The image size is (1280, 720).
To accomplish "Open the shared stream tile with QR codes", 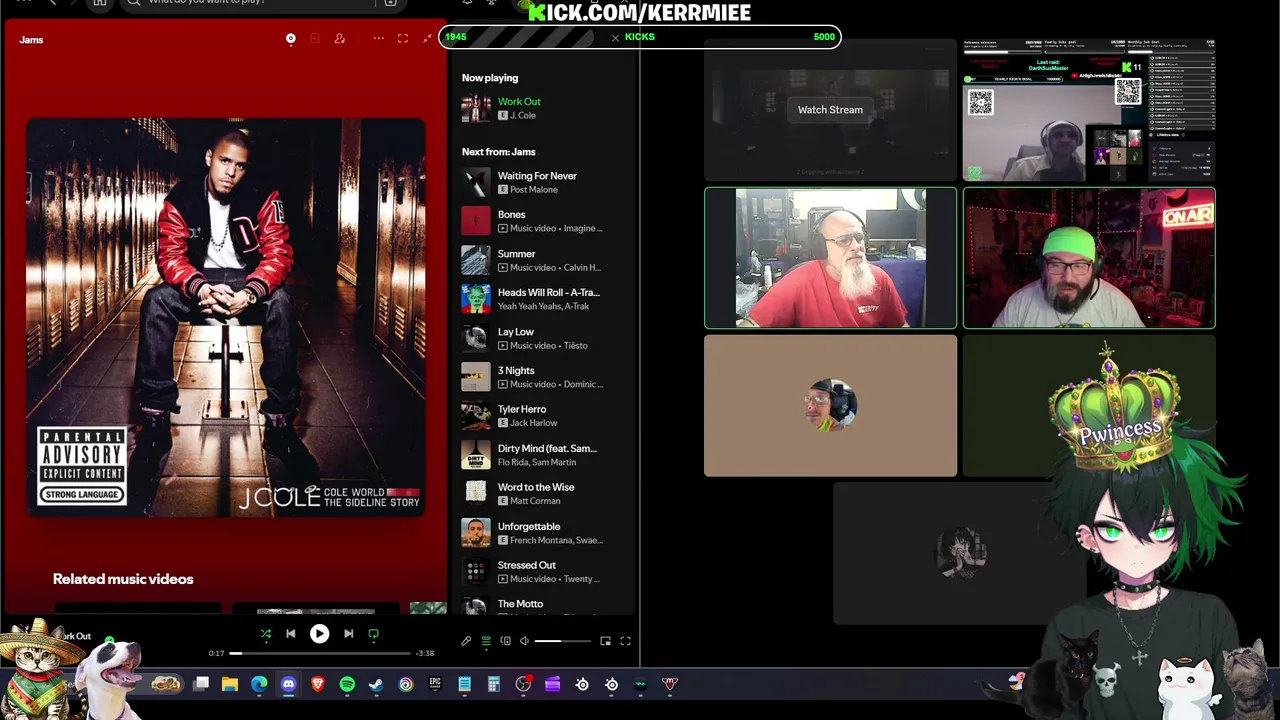I will 1089,110.
